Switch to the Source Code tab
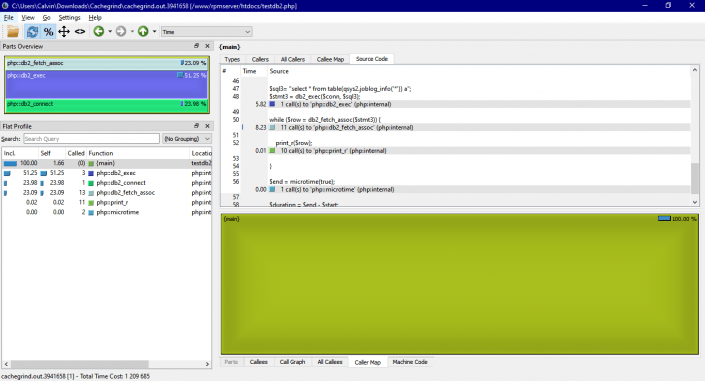This screenshot has height=381, width=705. [x=372, y=59]
